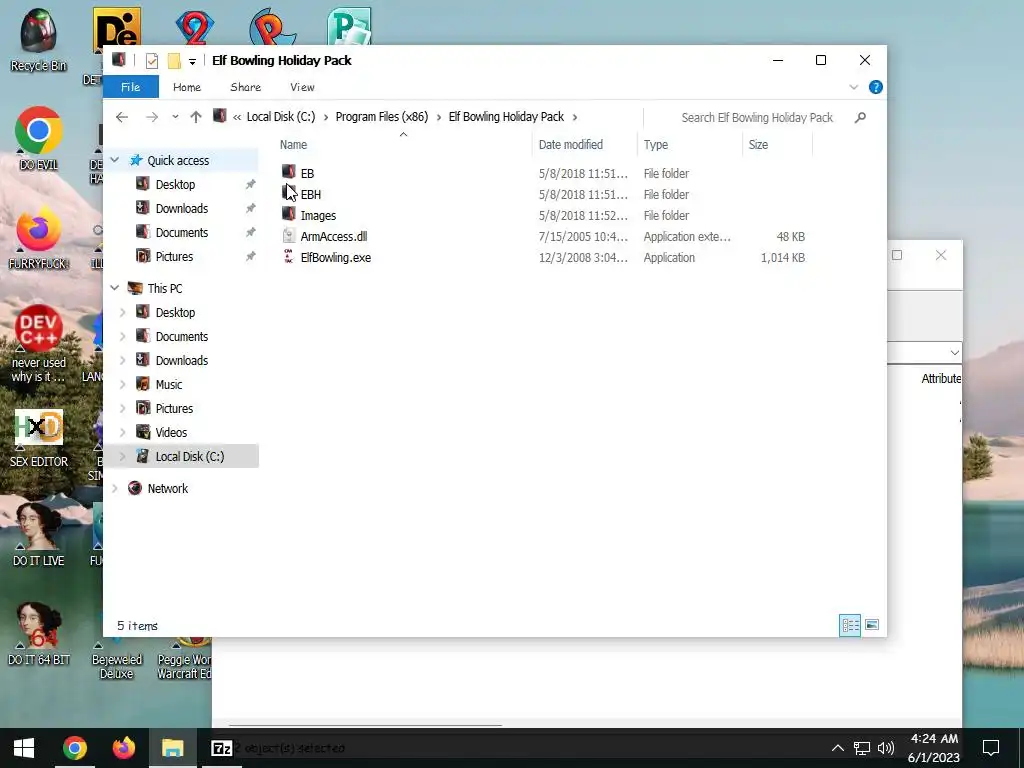This screenshot has height=768, width=1024.
Task: Launch Chrome from taskbar
Action: (x=74, y=748)
